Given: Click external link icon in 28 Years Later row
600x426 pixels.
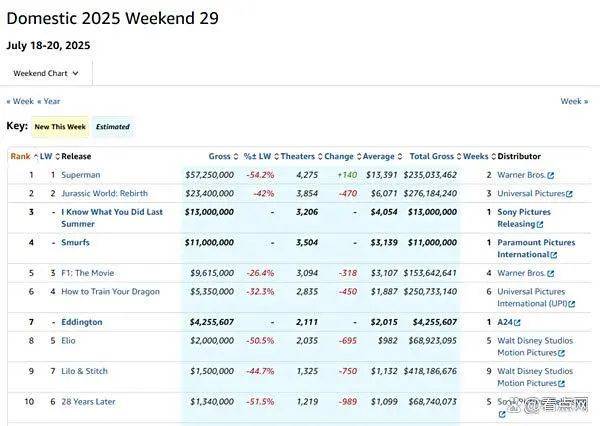Looking at the screenshot, I should pyautogui.click(x=502, y=415).
